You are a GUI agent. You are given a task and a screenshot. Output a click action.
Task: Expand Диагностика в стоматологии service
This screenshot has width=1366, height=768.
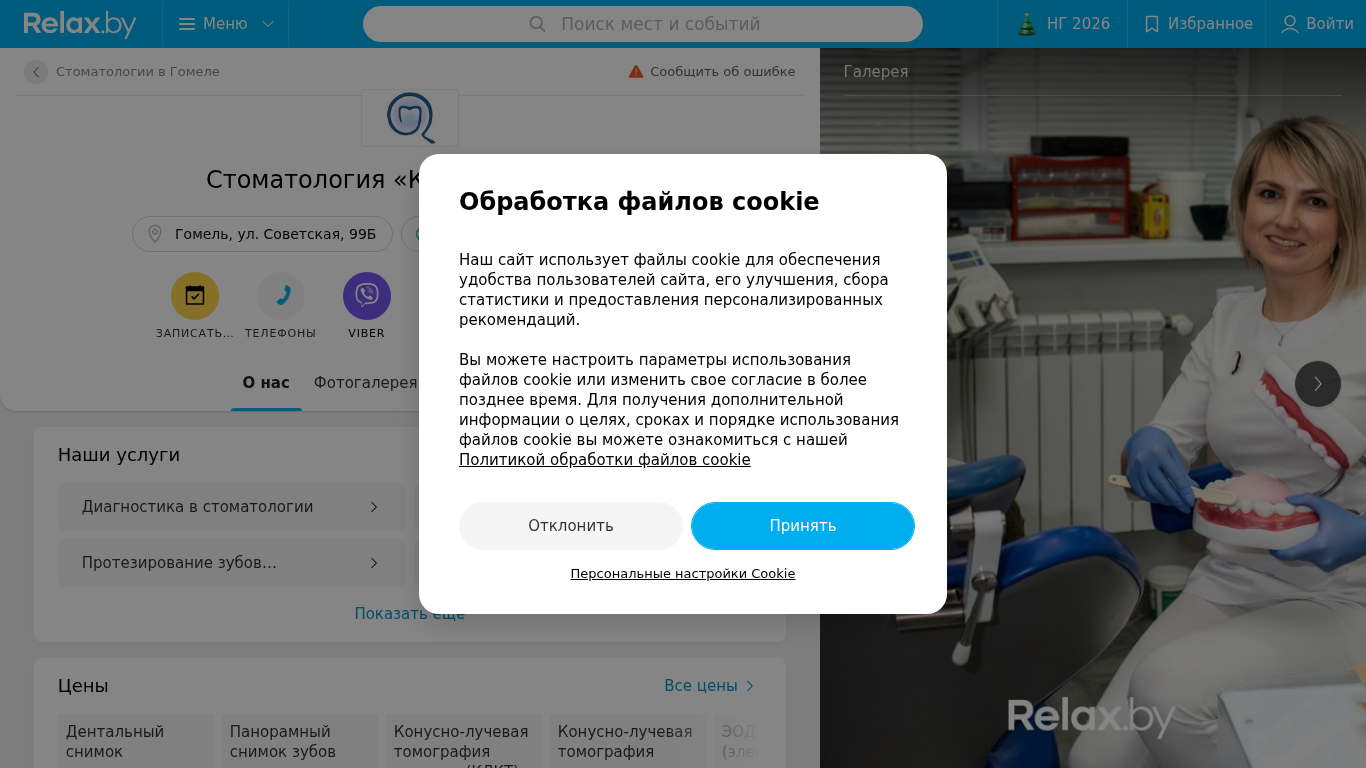point(232,507)
